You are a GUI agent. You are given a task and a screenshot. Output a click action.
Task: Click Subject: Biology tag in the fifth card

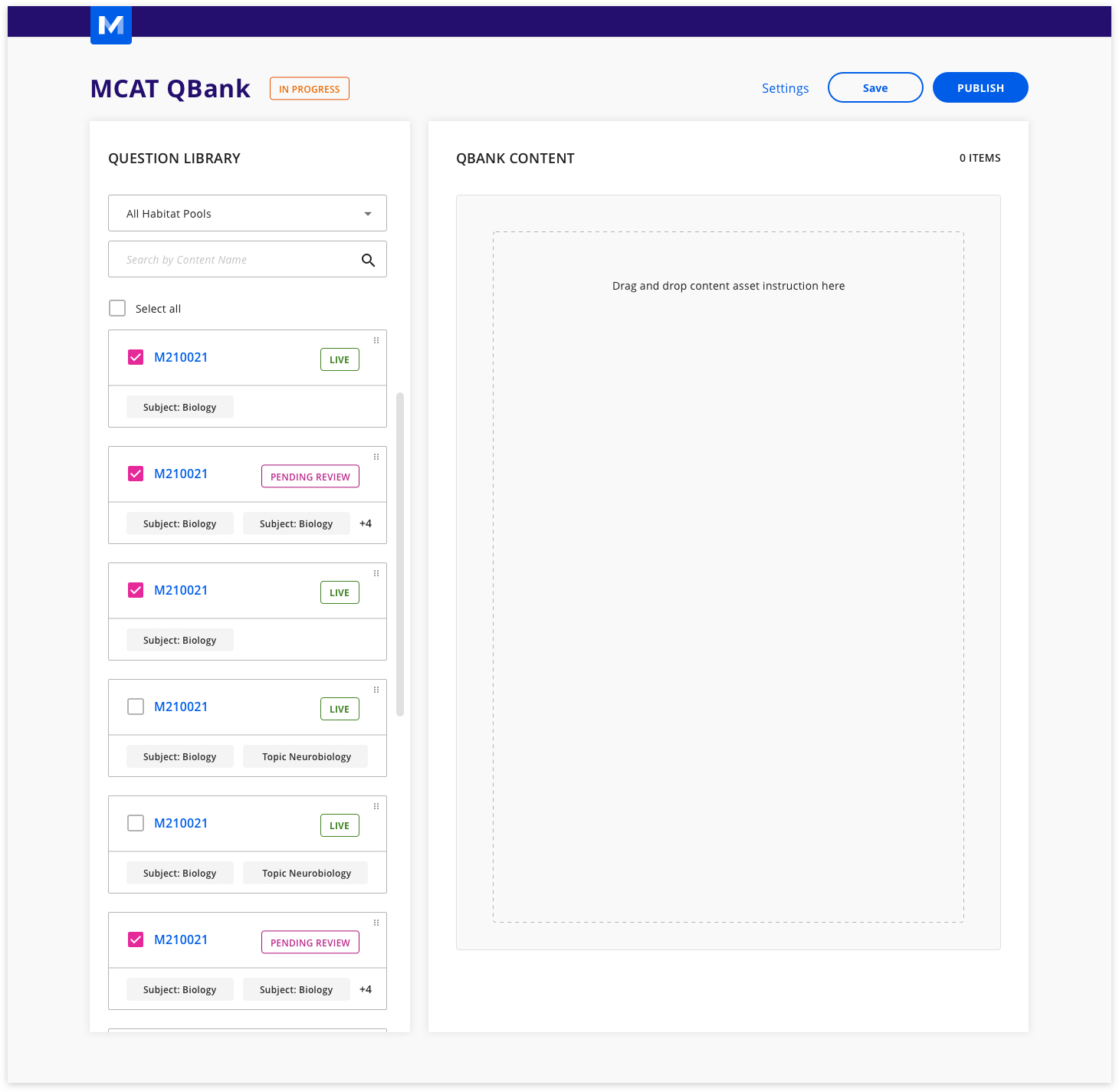click(x=180, y=873)
